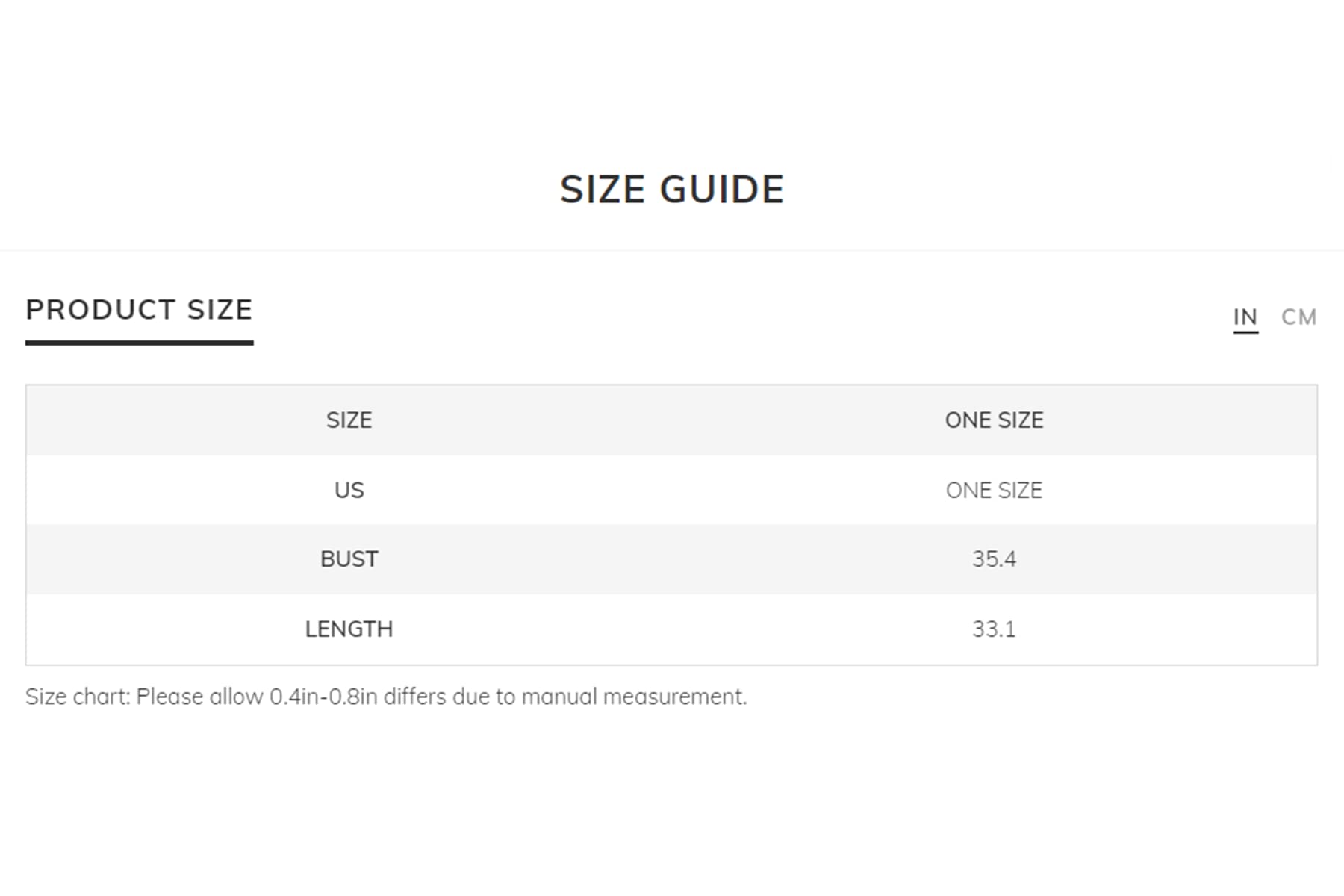Click "manual measurement" in the note
Screen dimensions: 1344x896
coord(633,697)
